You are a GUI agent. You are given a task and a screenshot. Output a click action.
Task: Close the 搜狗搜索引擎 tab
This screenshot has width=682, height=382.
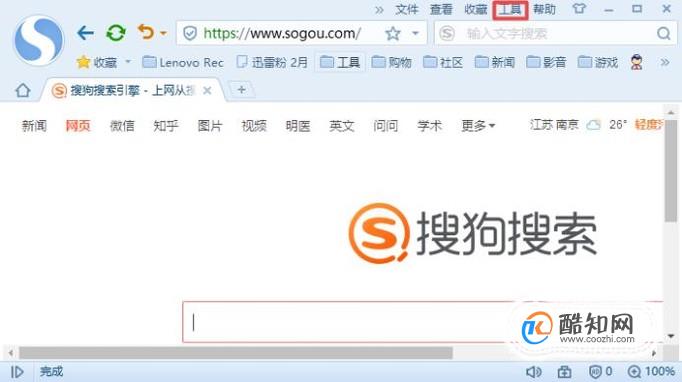pos(207,90)
